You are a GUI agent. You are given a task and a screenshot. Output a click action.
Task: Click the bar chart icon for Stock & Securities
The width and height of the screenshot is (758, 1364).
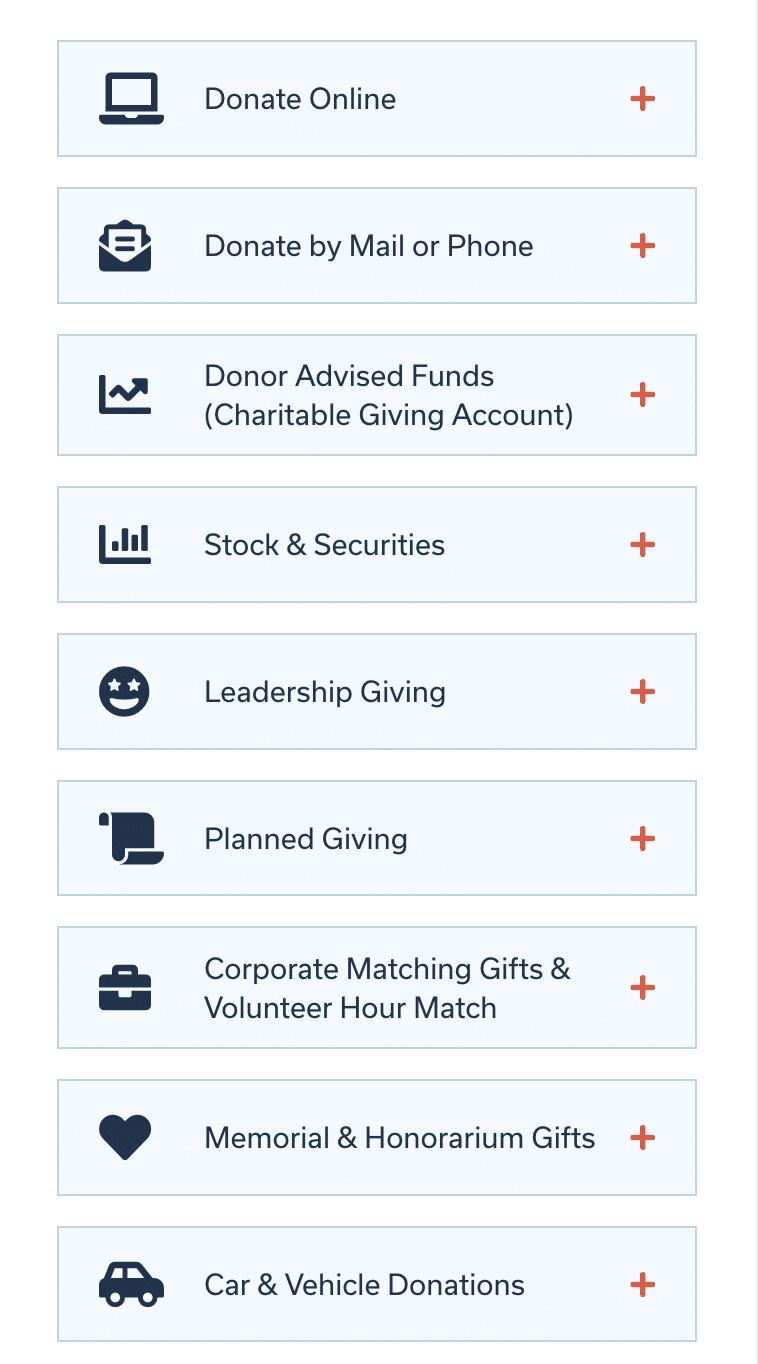(x=125, y=545)
